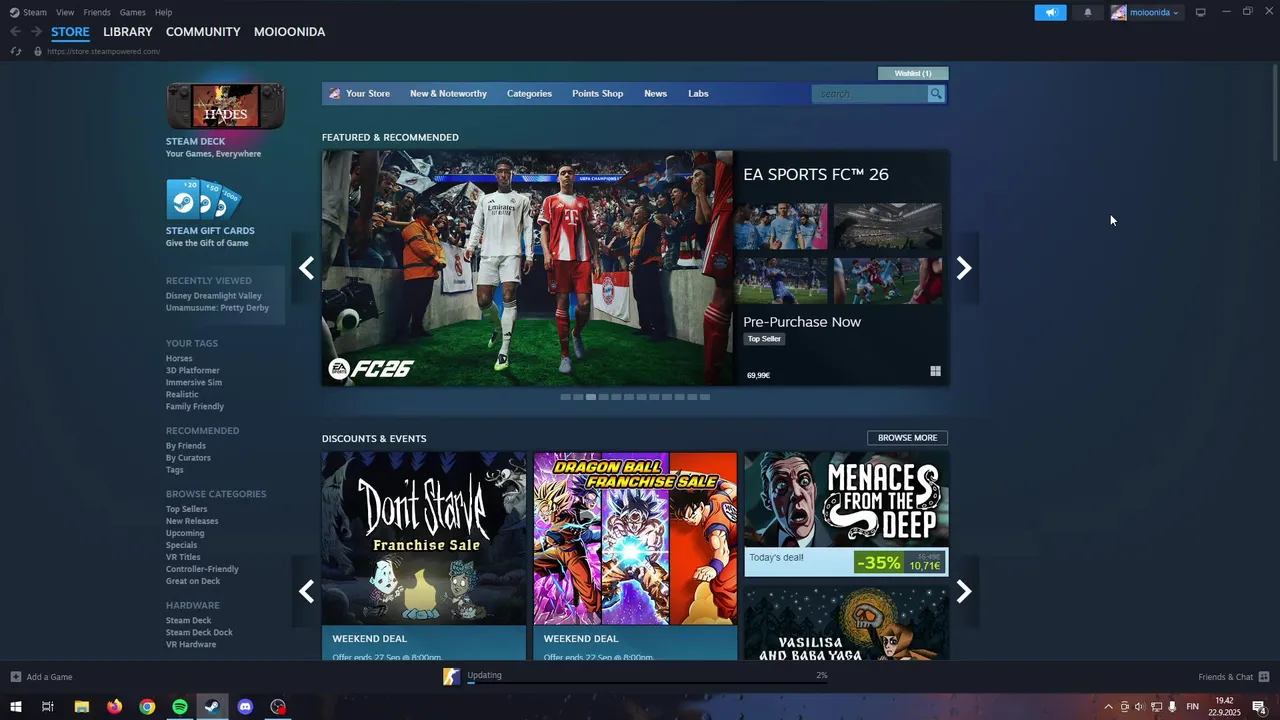Click Add a Game plus icon
This screenshot has height=720, width=1280.
point(15,677)
